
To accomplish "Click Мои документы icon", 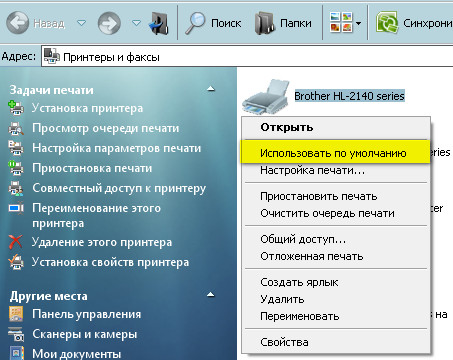I will (16, 353).
